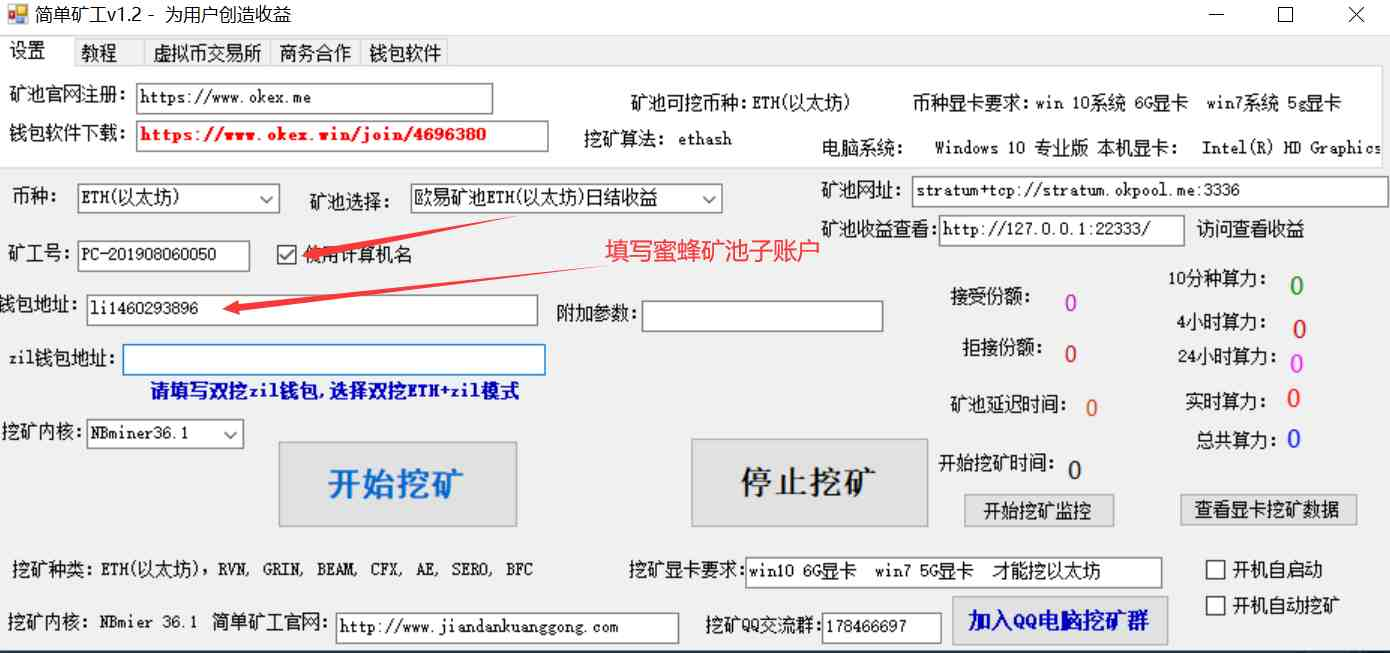Click 加入QQ电脑挖矿群 button
This screenshot has width=1390, height=653.
1059,621
